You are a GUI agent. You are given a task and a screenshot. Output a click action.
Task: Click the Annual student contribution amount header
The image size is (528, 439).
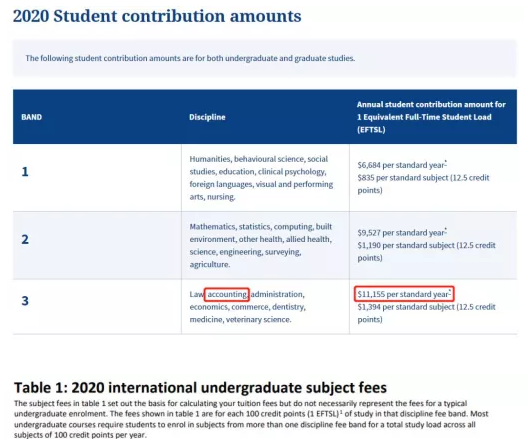[x=431, y=117]
